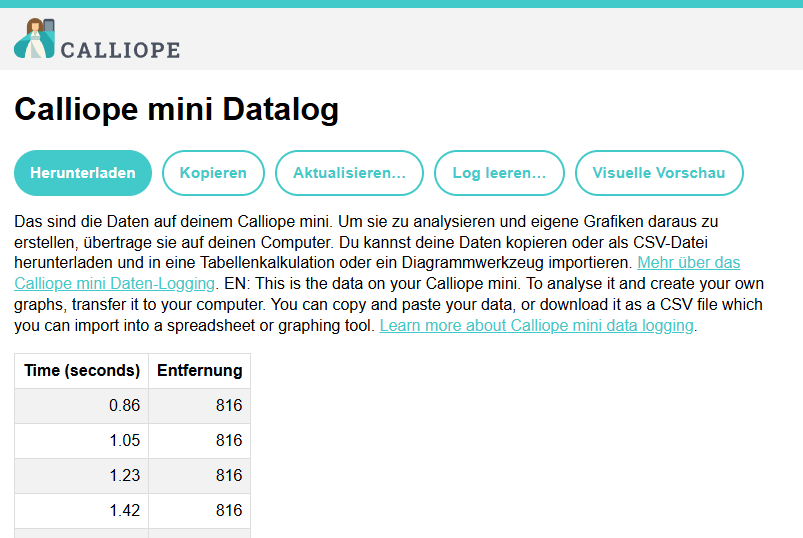Image resolution: width=803 pixels, height=538 pixels.
Task: Click the Calliope logo icon
Action: coord(35,39)
